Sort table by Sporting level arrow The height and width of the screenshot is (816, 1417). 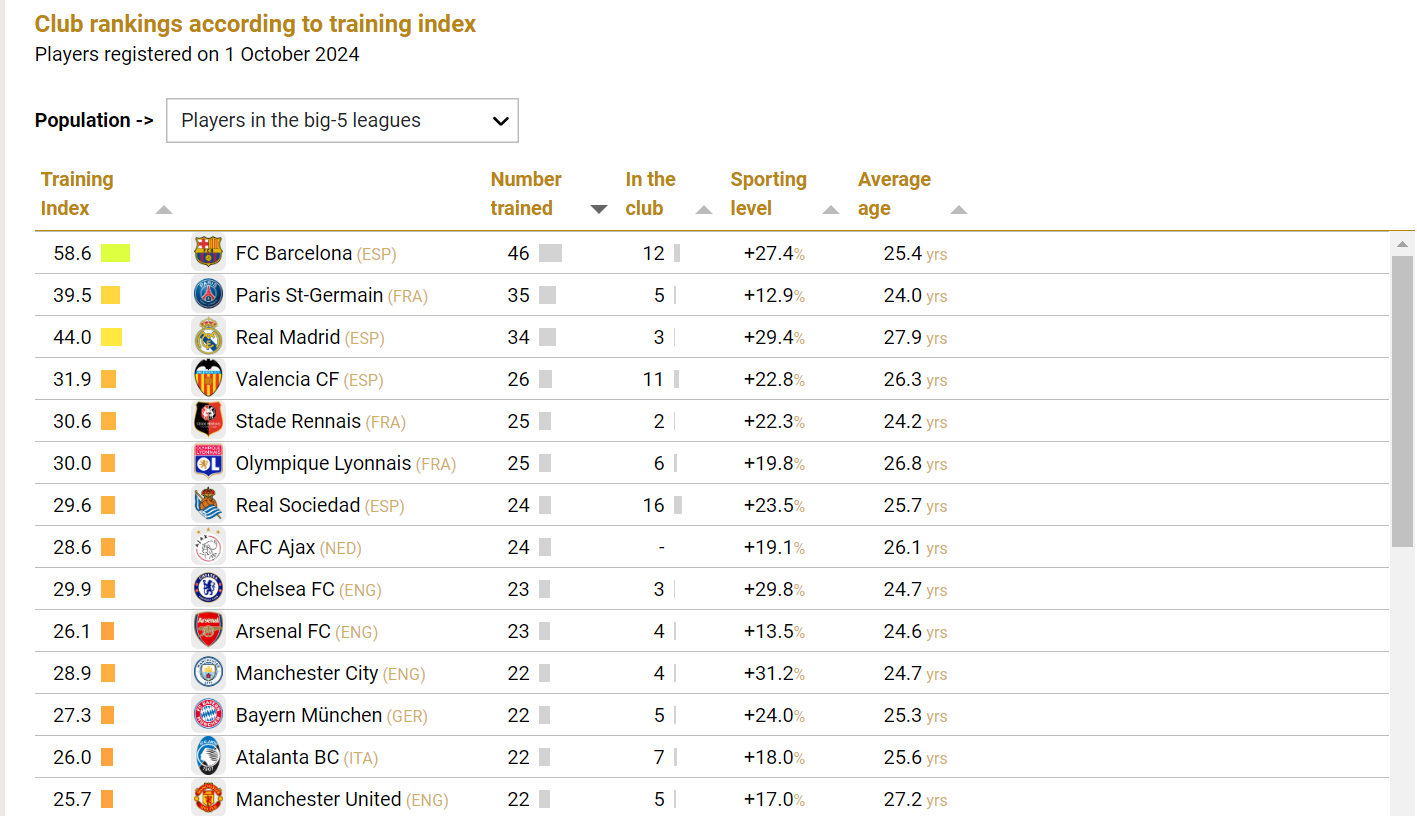831,209
